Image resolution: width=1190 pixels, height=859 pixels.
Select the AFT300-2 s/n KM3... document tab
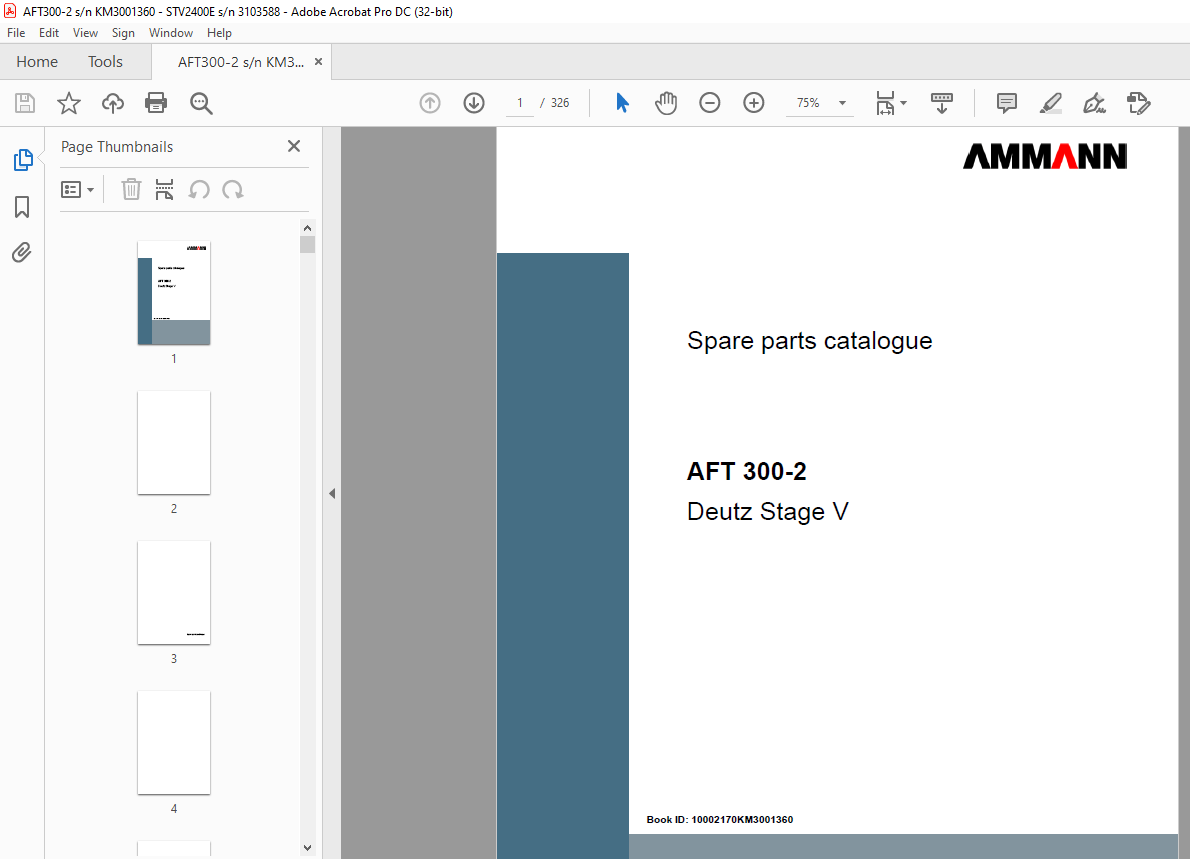click(x=241, y=62)
